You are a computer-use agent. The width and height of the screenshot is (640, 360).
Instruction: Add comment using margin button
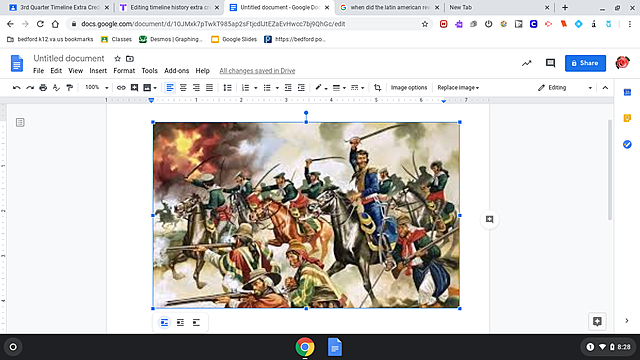[x=489, y=220]
